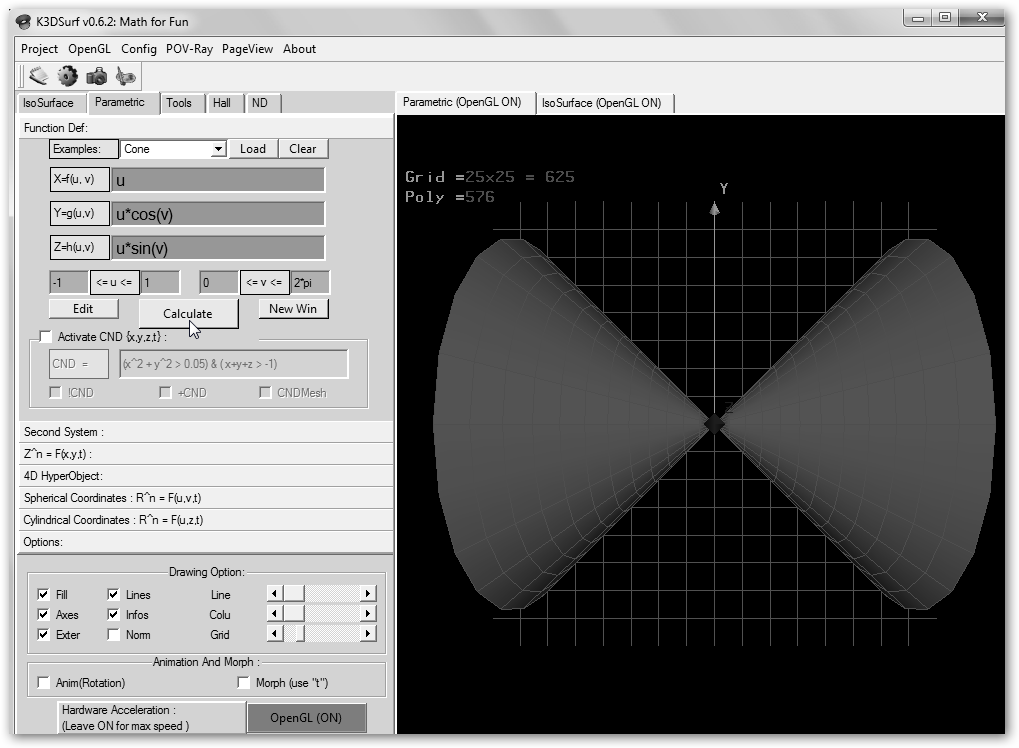Open the POV-Ray menu
Viewport: 1019px width, 748px height.
tap(189, 48)
